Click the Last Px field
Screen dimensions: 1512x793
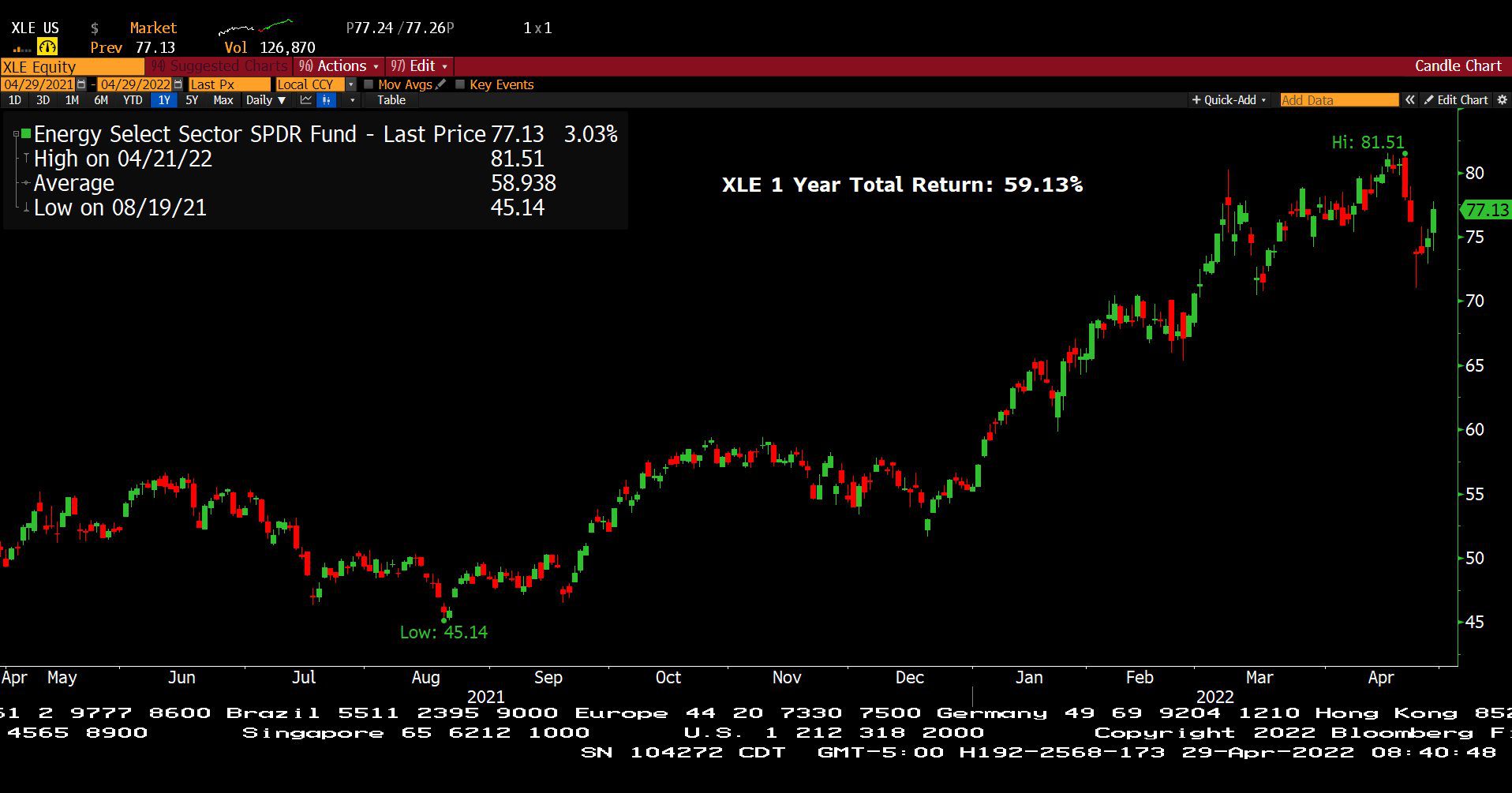[x=229, y=84]
